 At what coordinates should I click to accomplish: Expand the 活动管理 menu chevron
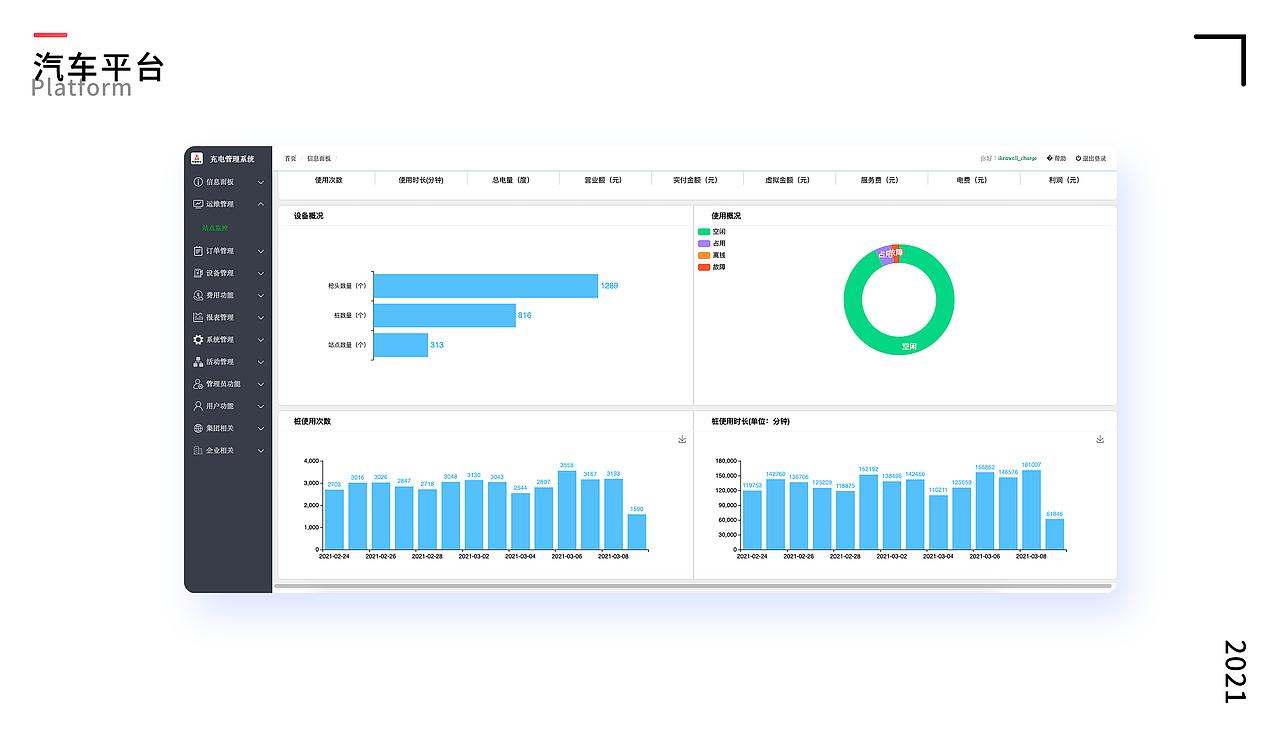261,362
